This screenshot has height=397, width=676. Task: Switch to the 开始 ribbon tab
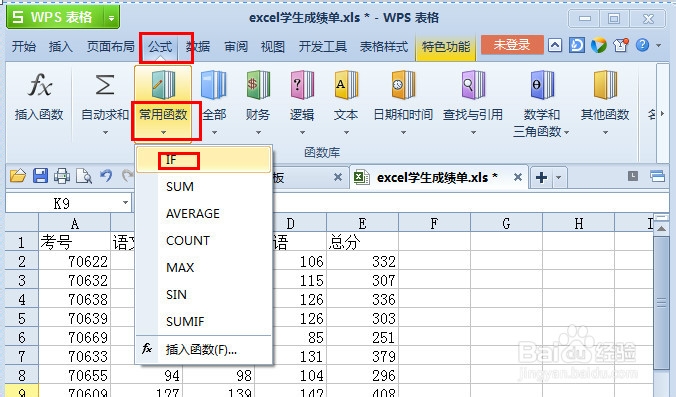24,46
